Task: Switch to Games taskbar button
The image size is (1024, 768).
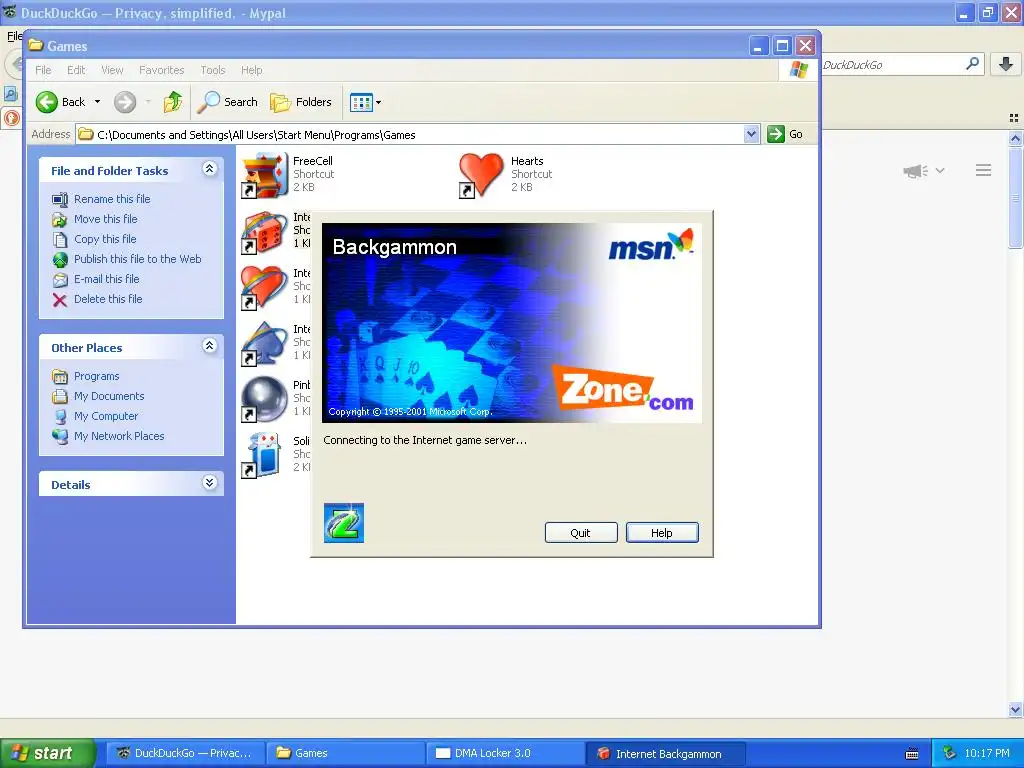Action: (346, 753)
